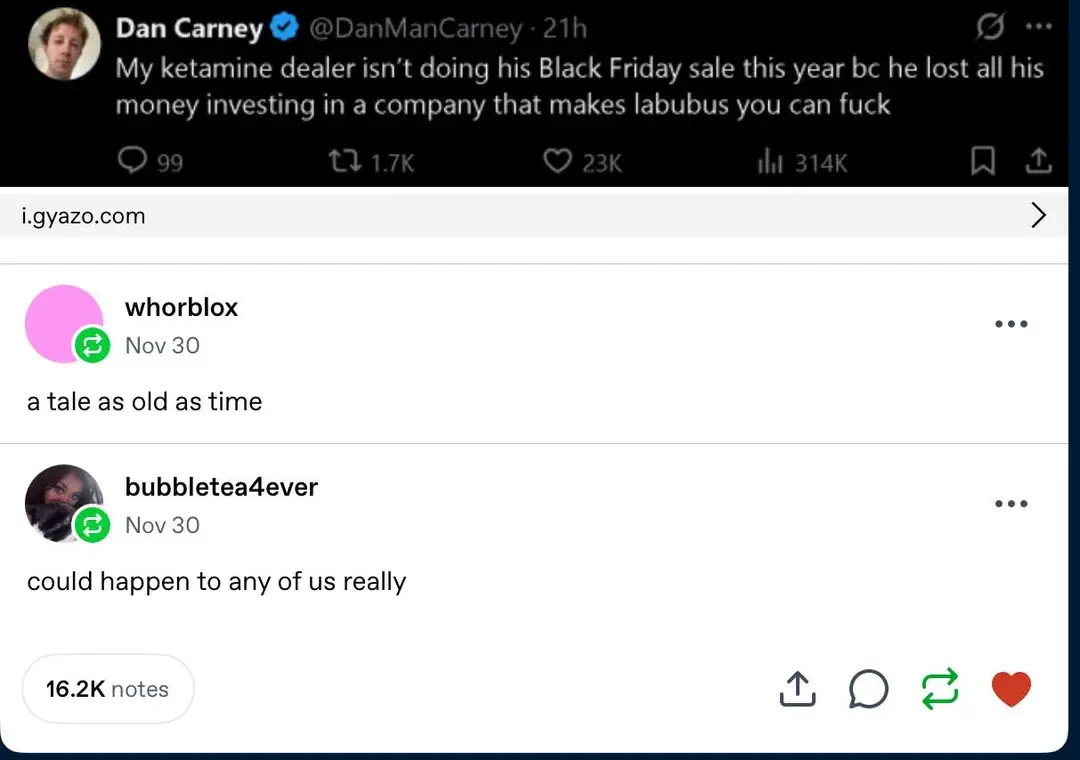1080x760 pixels.
Task: Open the options menu for whorblox reblog
Action: click(x=1011, y=324)
